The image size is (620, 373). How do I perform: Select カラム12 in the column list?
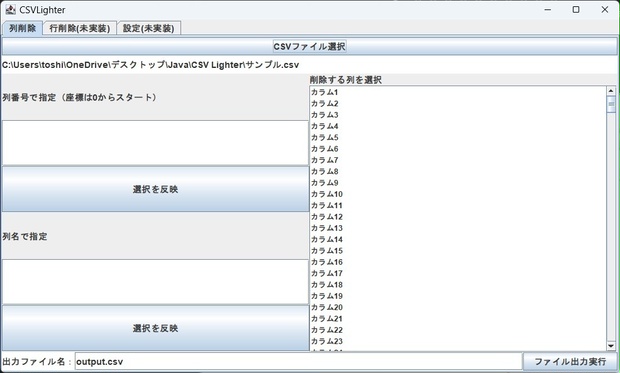coord(458,217)
